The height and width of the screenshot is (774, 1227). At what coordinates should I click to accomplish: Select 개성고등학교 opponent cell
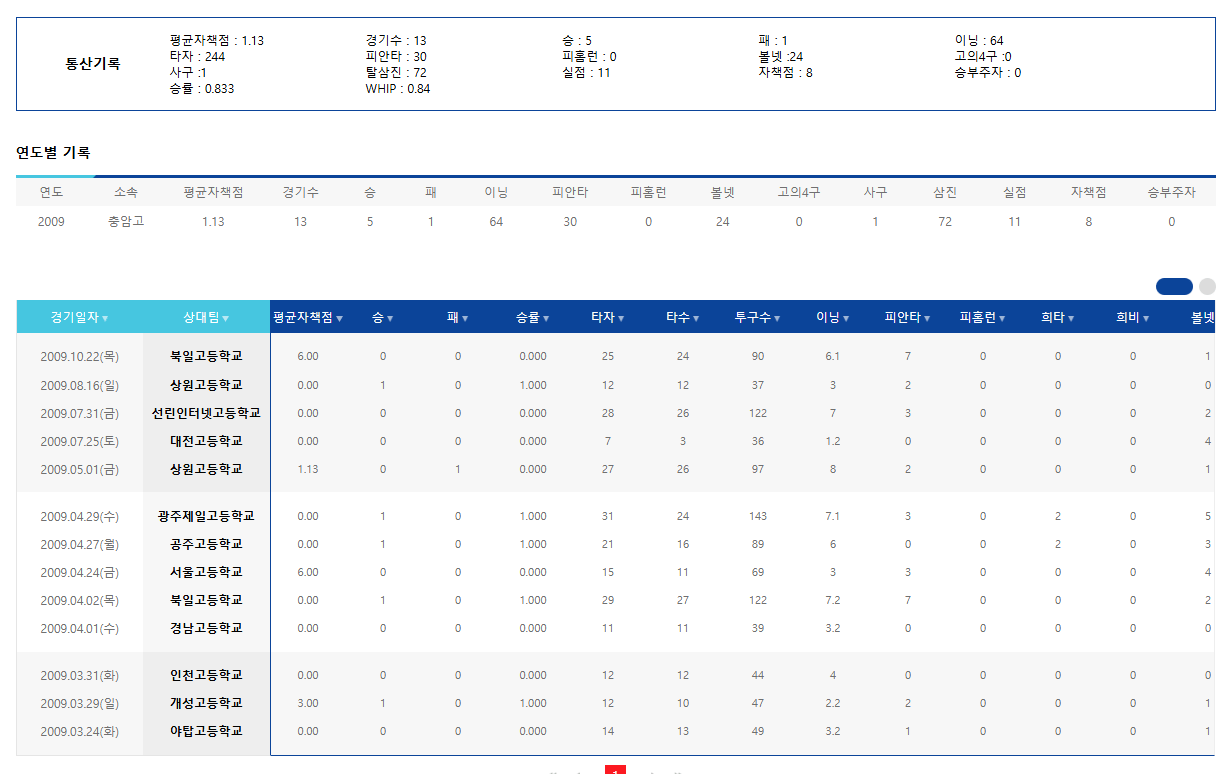pyautogui.click(x=206, y=703)
